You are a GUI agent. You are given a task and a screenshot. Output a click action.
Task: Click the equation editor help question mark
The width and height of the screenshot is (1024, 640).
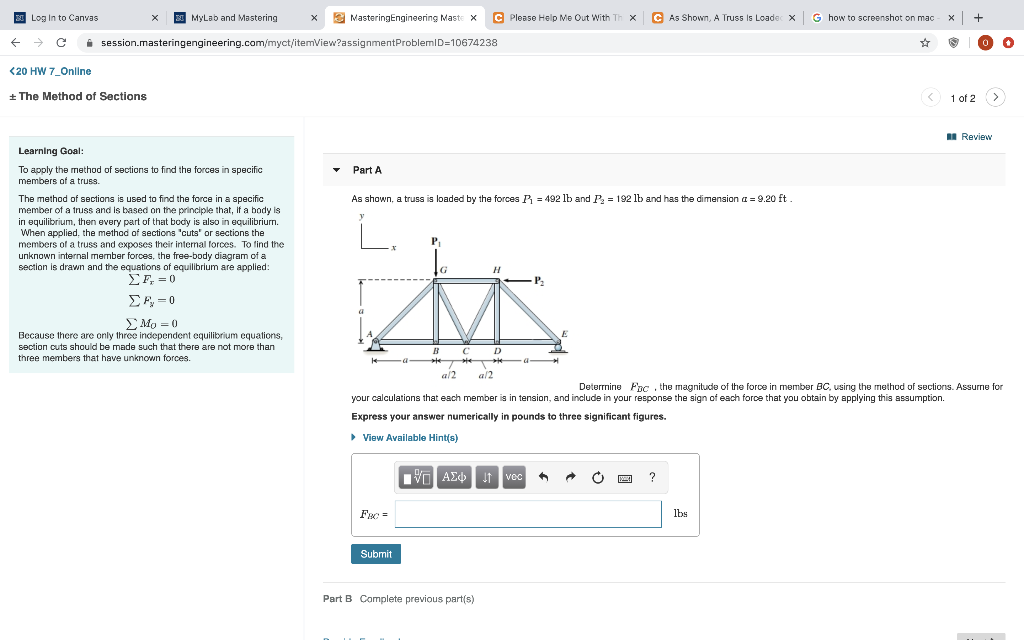tap(651, 477)
